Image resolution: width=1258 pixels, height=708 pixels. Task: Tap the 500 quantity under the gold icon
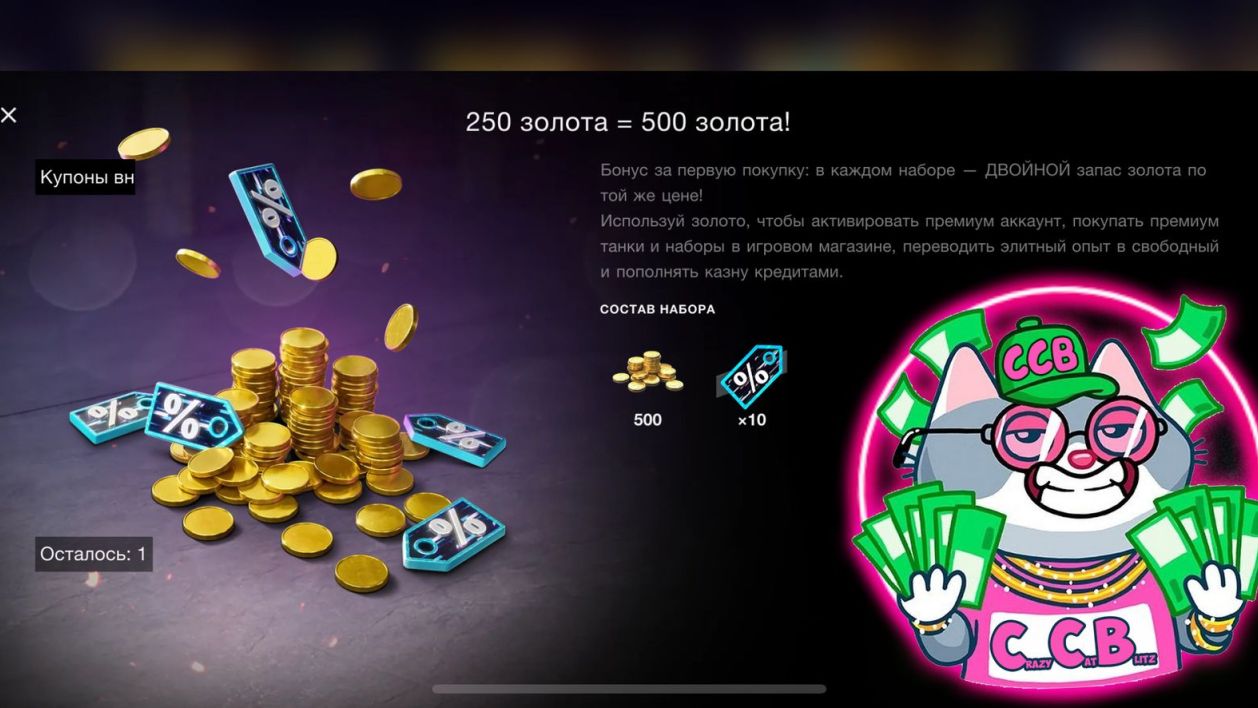click(x=648, y=420)
